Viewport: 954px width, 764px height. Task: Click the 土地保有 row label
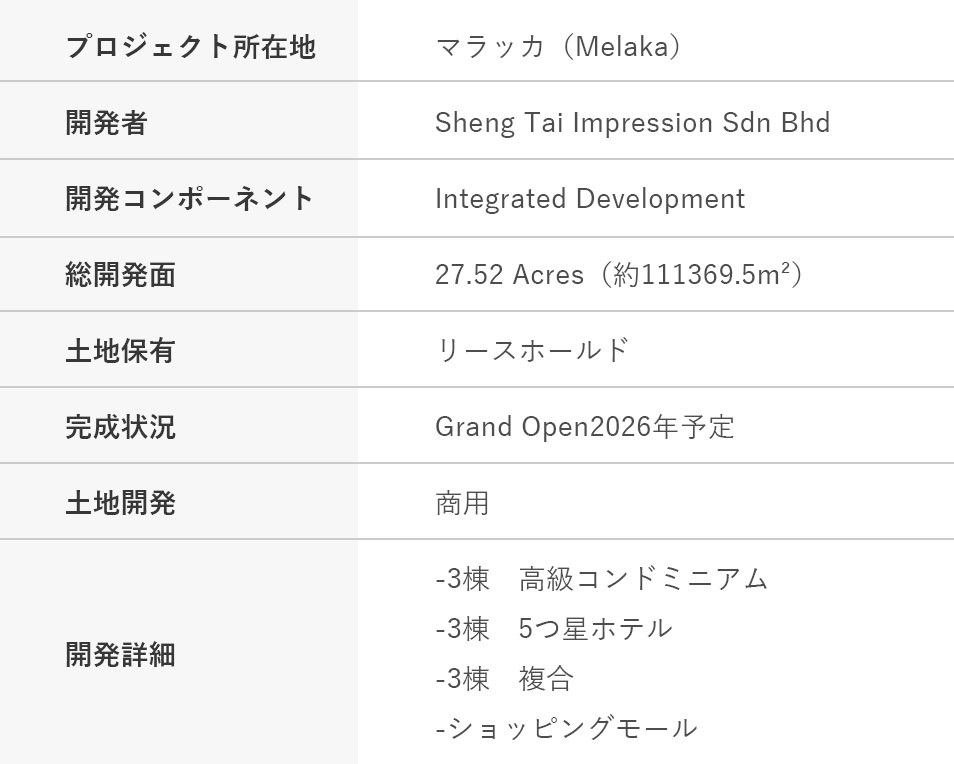pos(120,351)
